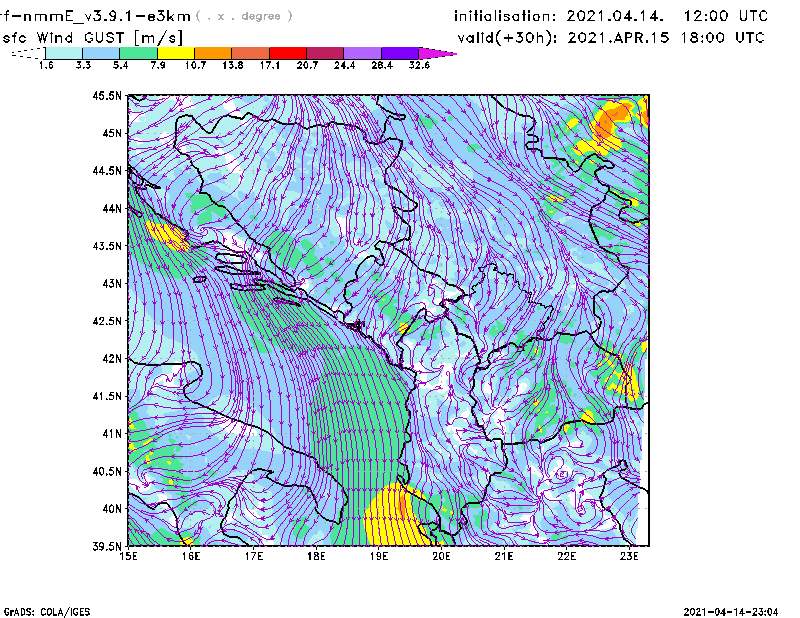Viewport: 800px width, 618px height.
Task: Click the '2021-04-14-23:04' timestamp
Action: (731, 612)
